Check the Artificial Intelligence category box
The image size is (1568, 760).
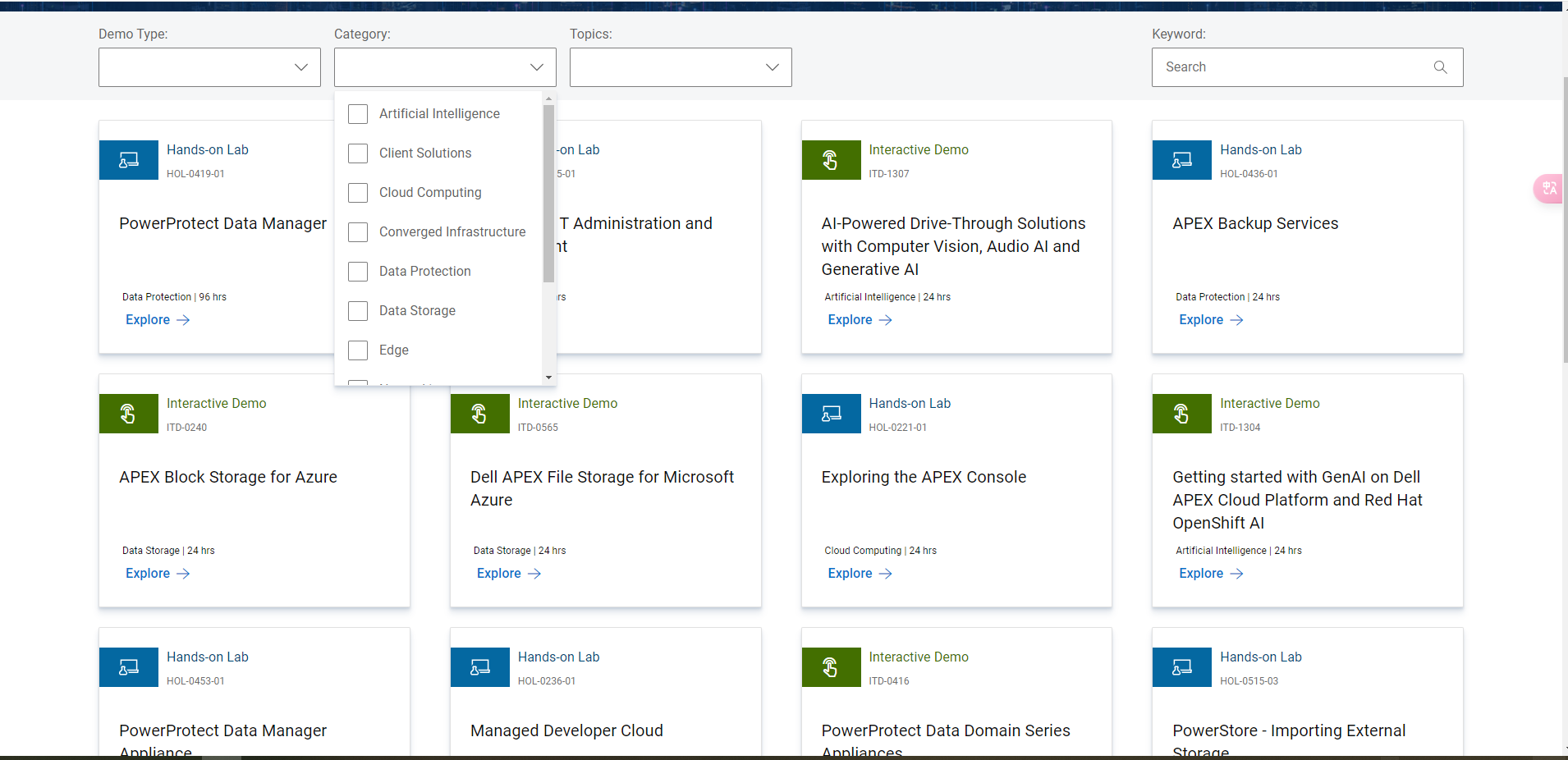(358, 114)
